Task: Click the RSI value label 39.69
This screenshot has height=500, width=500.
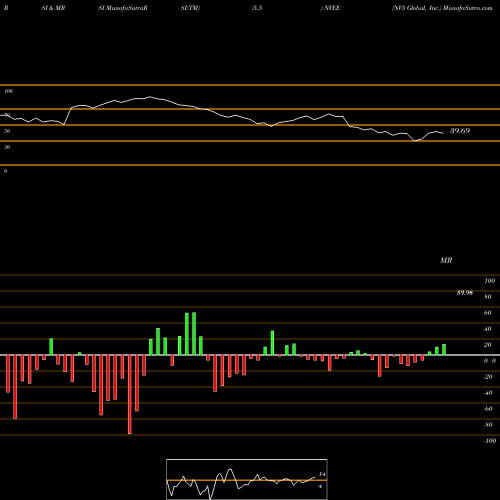Action: tap(460, 131)
